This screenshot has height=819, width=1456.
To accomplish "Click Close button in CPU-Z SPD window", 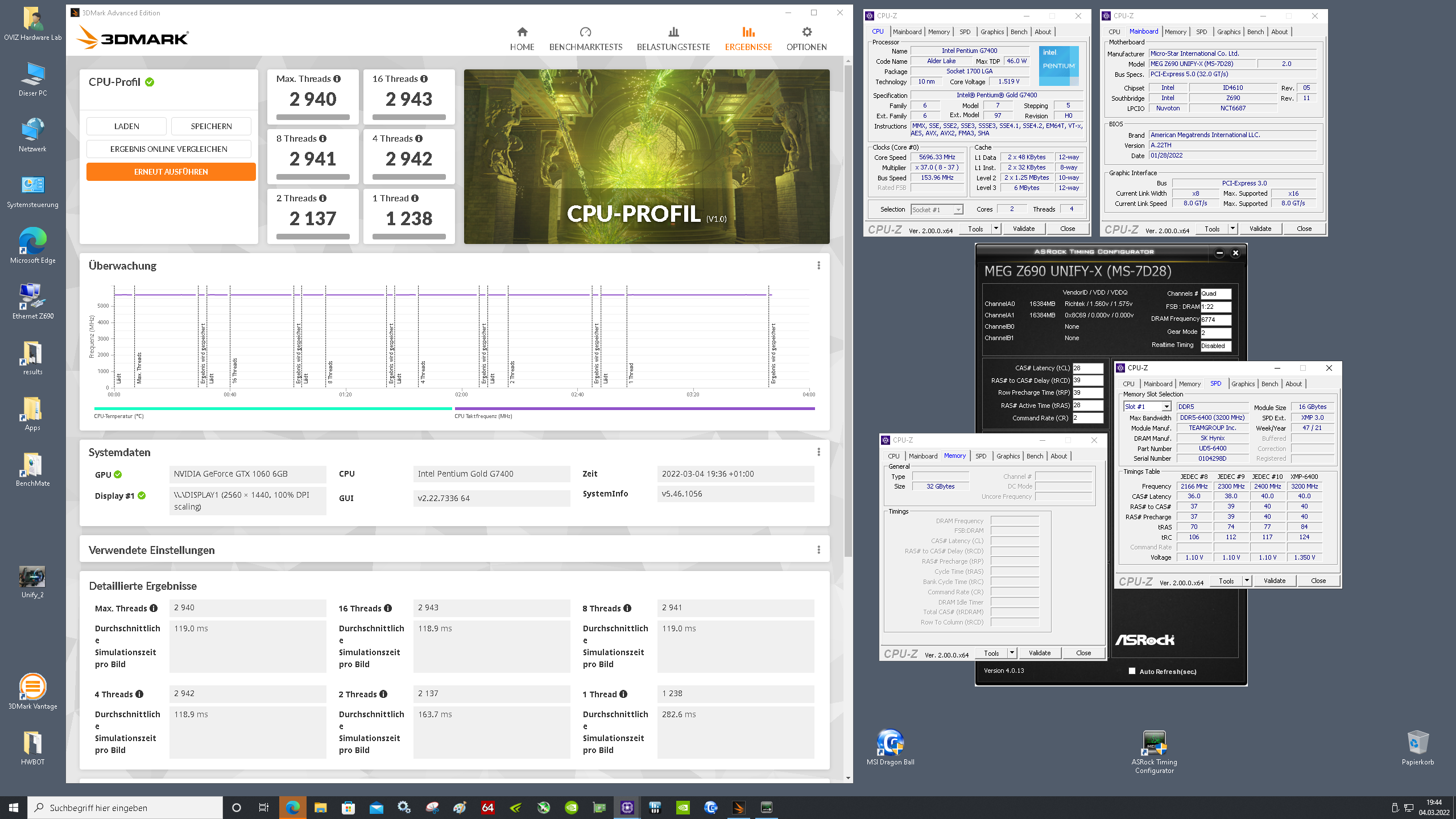I will (1318, 581).
